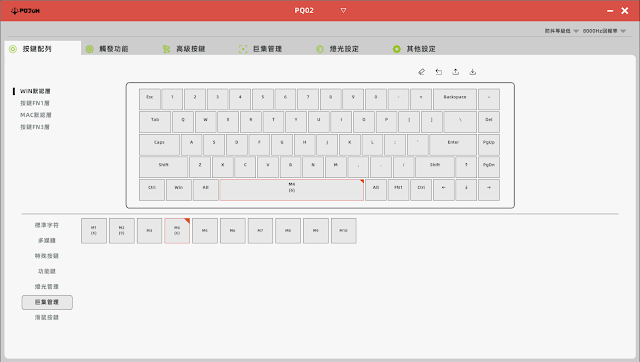Select the Caps key on keyboard layout

click(x=159, y=144)
